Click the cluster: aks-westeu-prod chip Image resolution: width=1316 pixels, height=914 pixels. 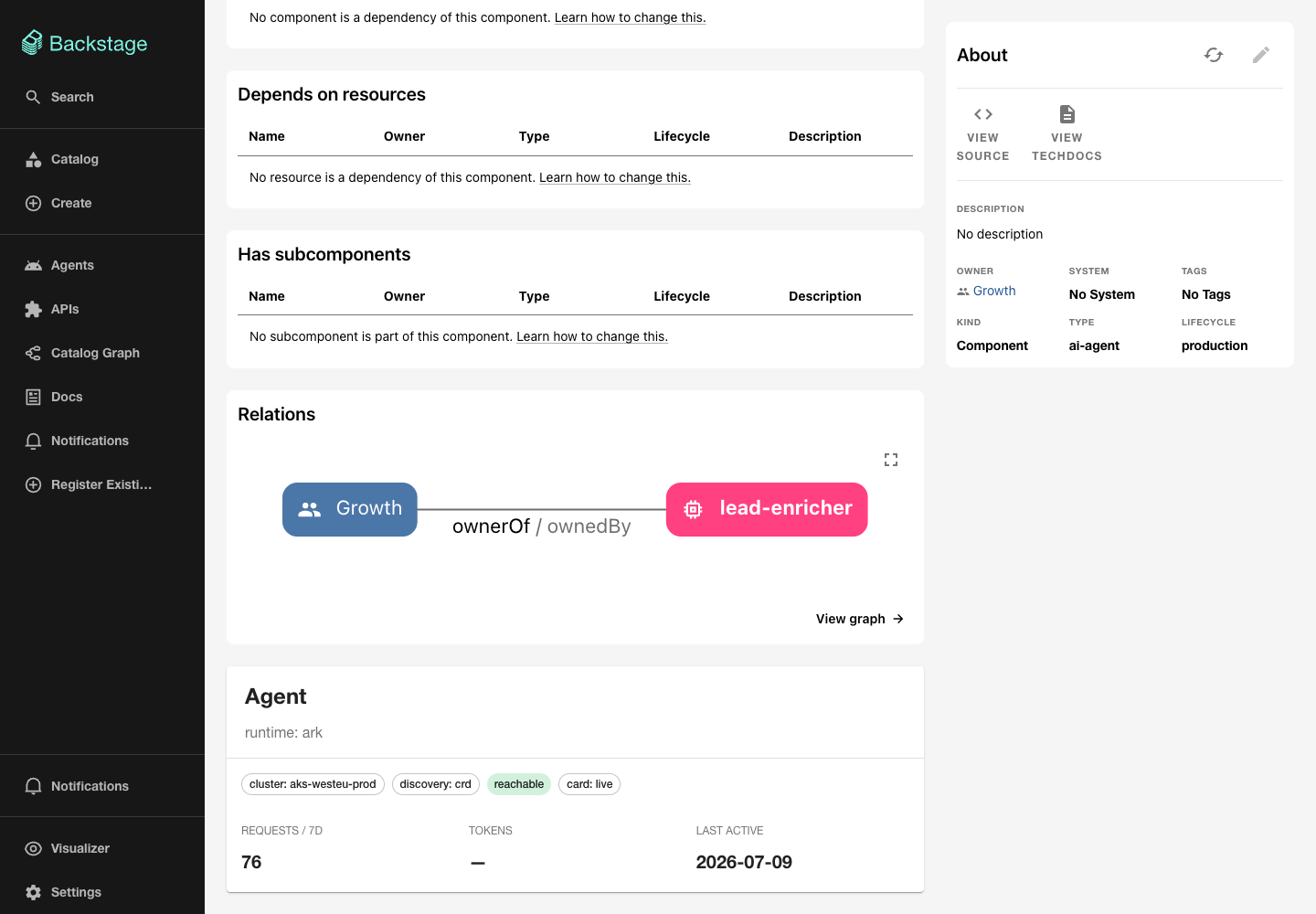coord(313,784)
